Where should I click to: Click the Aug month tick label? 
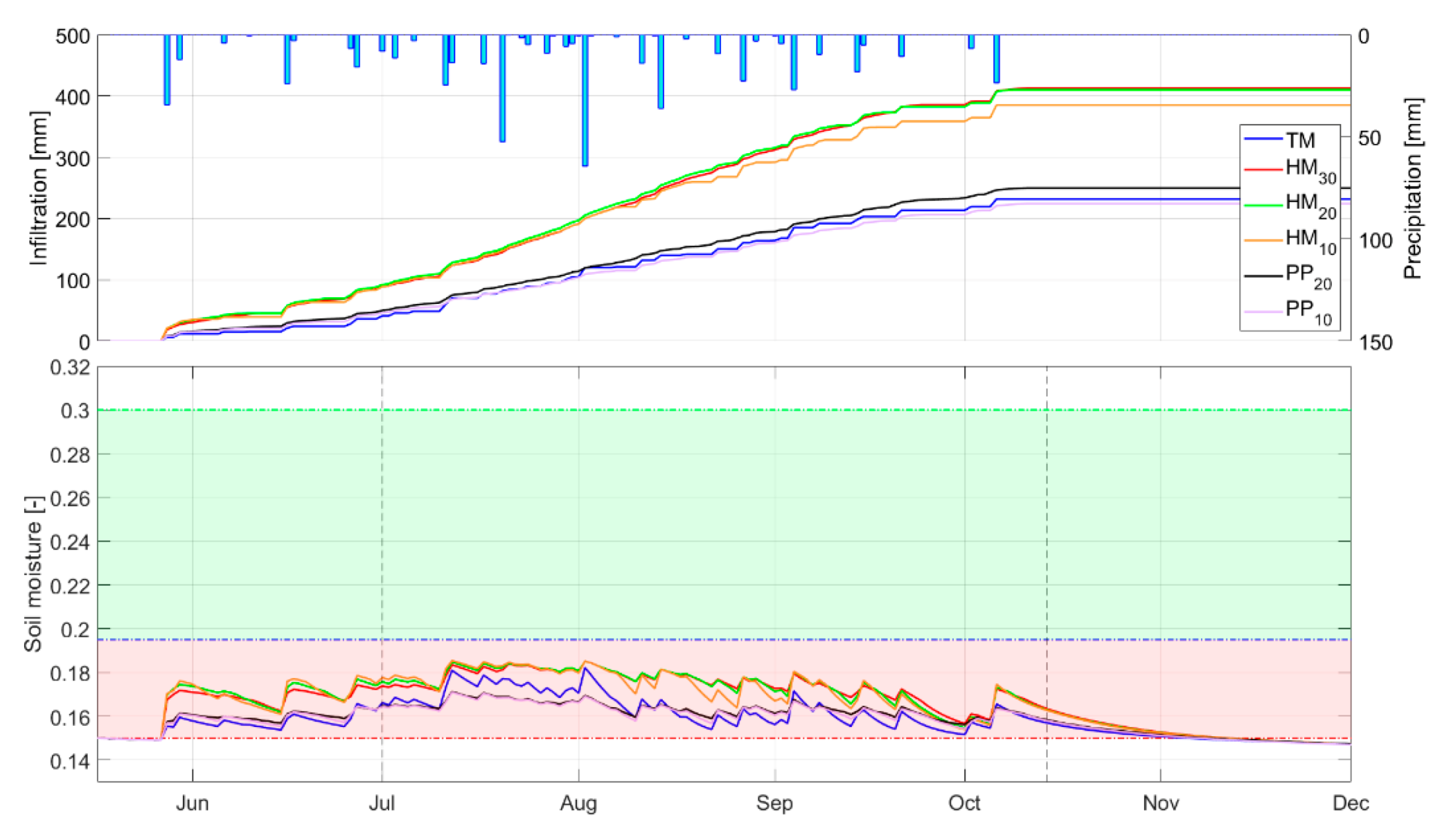578,803
